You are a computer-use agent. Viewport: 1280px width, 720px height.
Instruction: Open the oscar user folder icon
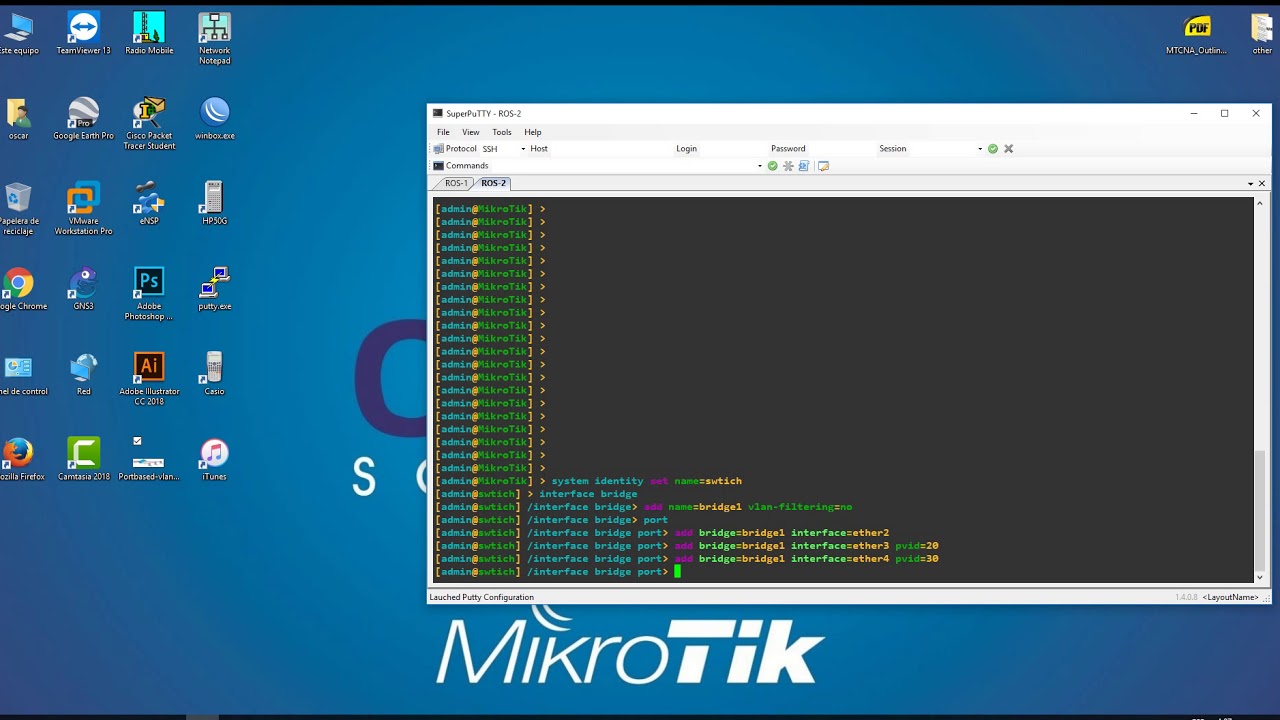pyautogui.click(x=18, y=118)
